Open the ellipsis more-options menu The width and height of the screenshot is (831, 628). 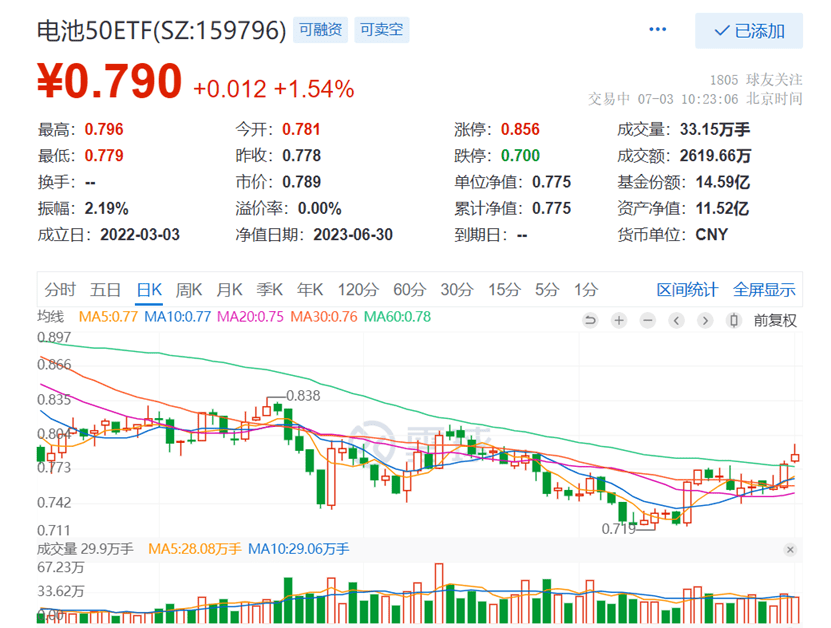pyautogui.click(x=657, y=30)
